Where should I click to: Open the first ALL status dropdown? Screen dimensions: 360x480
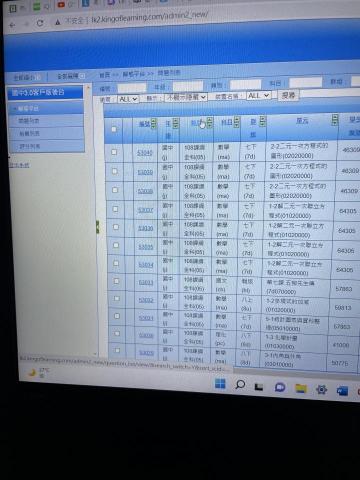pos(128,99)
